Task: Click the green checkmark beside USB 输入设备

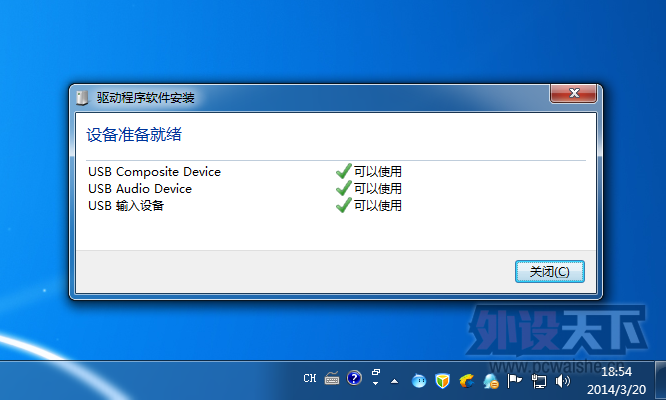Action: coord(344,205)
